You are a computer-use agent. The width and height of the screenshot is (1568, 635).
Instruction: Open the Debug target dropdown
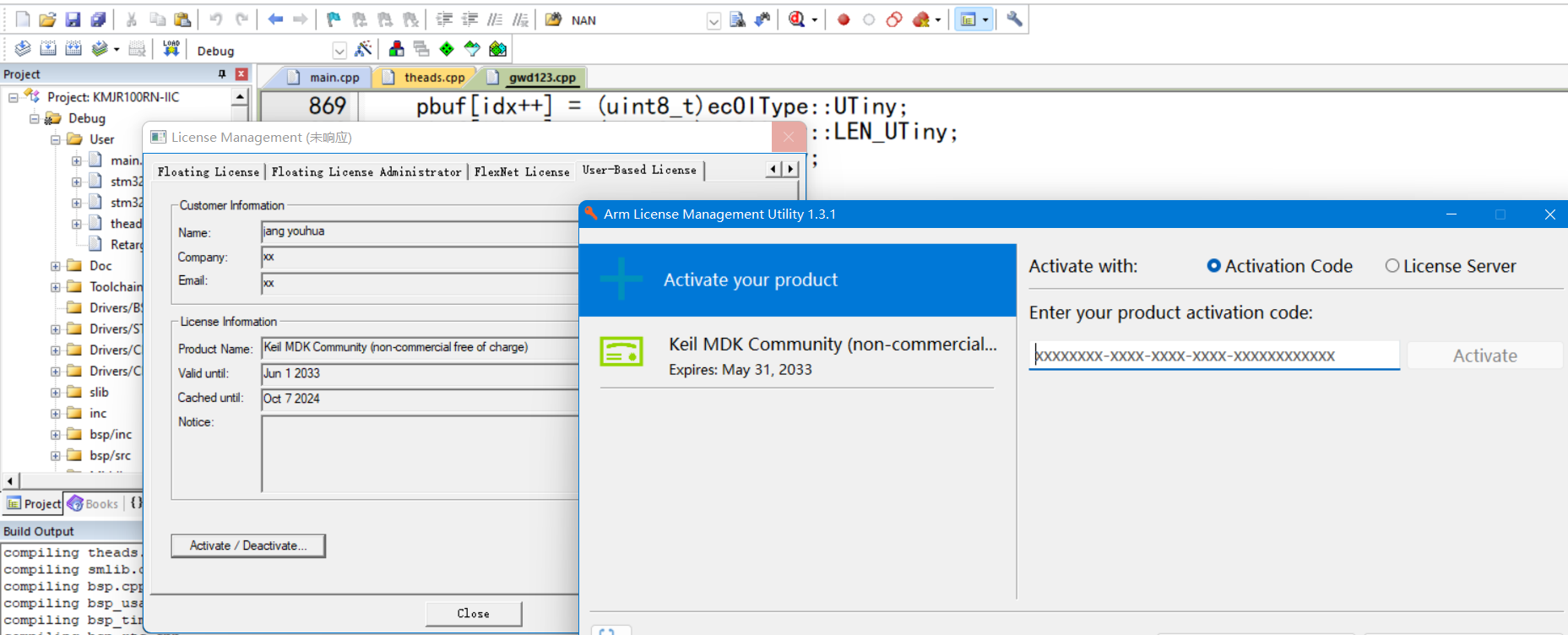click(x=339, y=51)
